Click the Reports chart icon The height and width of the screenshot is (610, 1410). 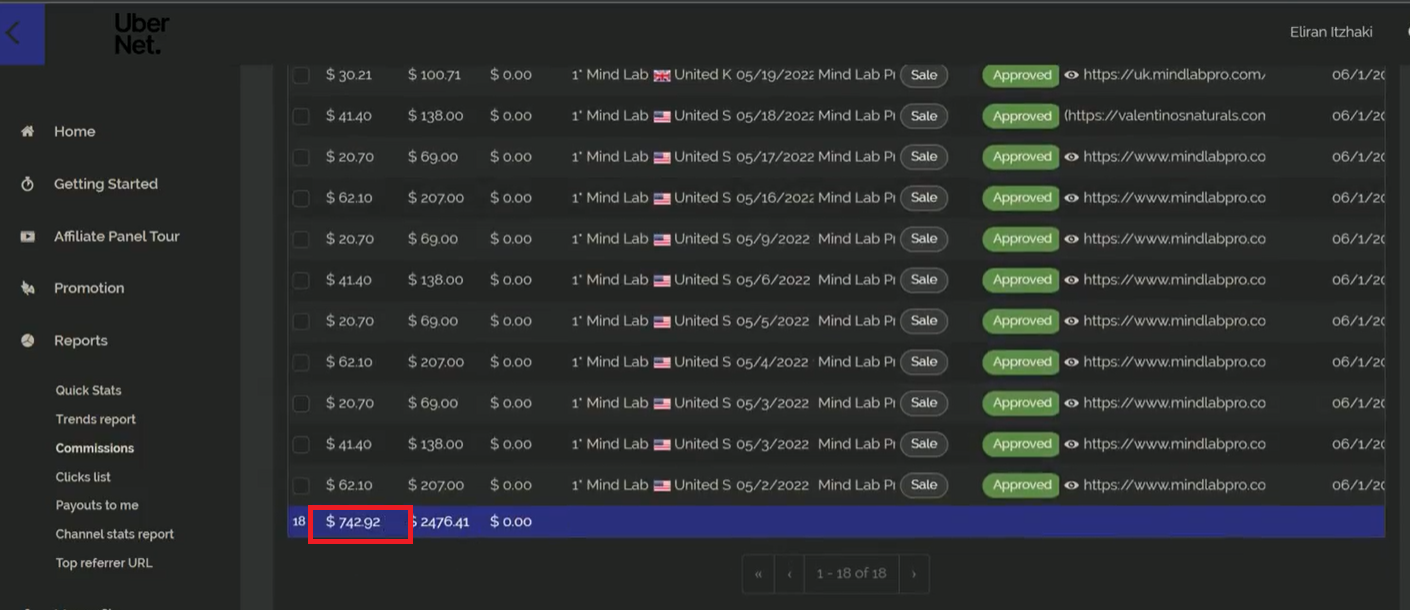28,340
